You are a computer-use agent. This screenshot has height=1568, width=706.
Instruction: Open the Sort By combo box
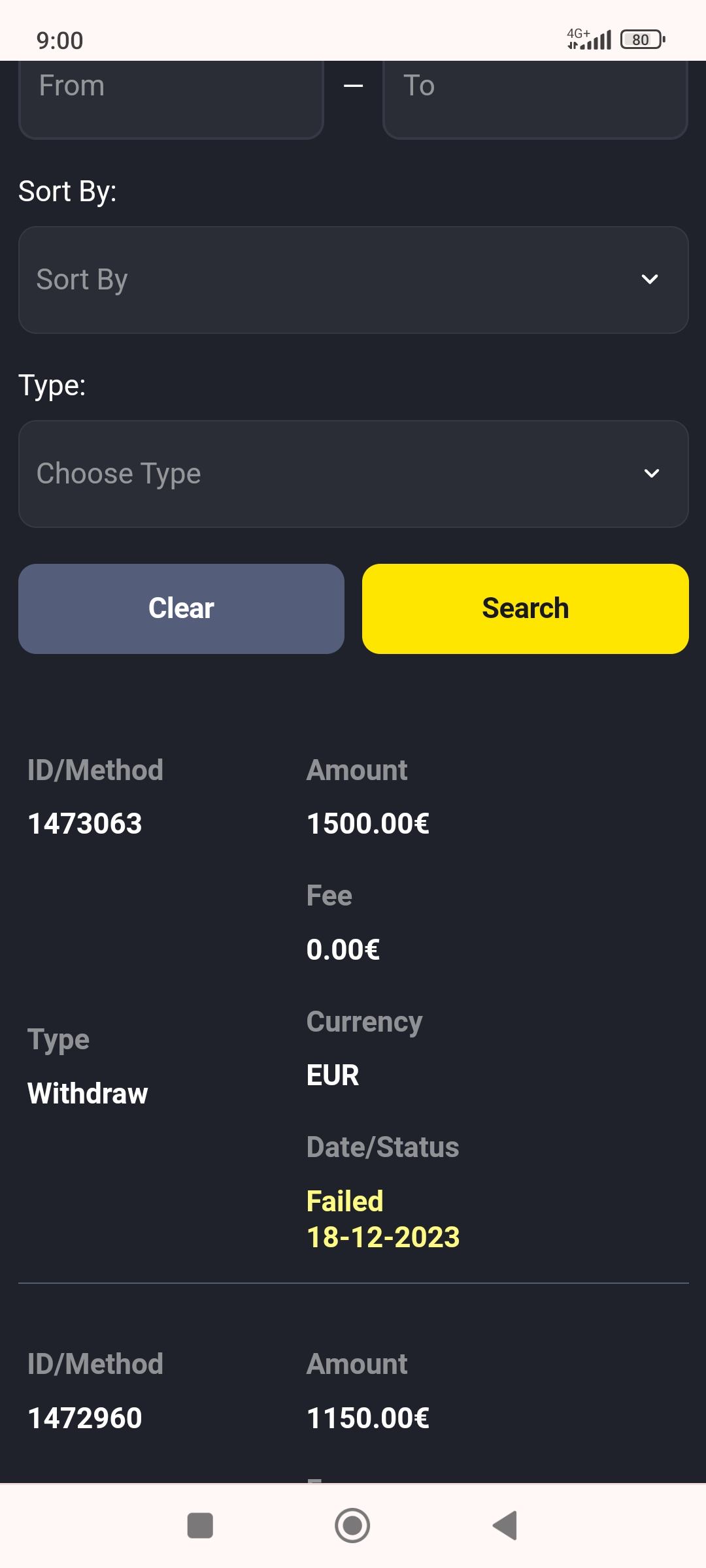pos(327,280)
